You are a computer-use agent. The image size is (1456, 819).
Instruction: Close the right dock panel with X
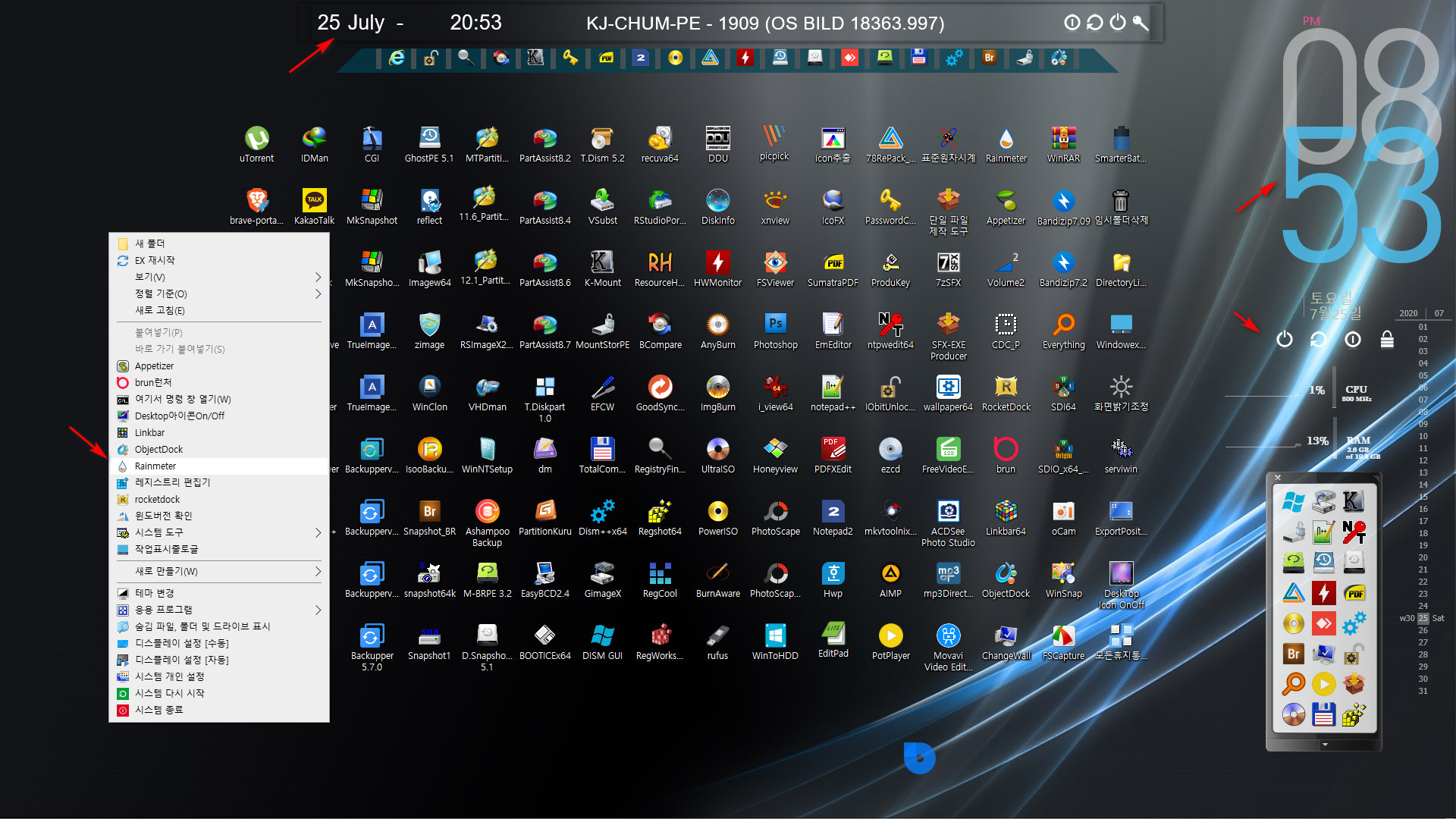1278,477
